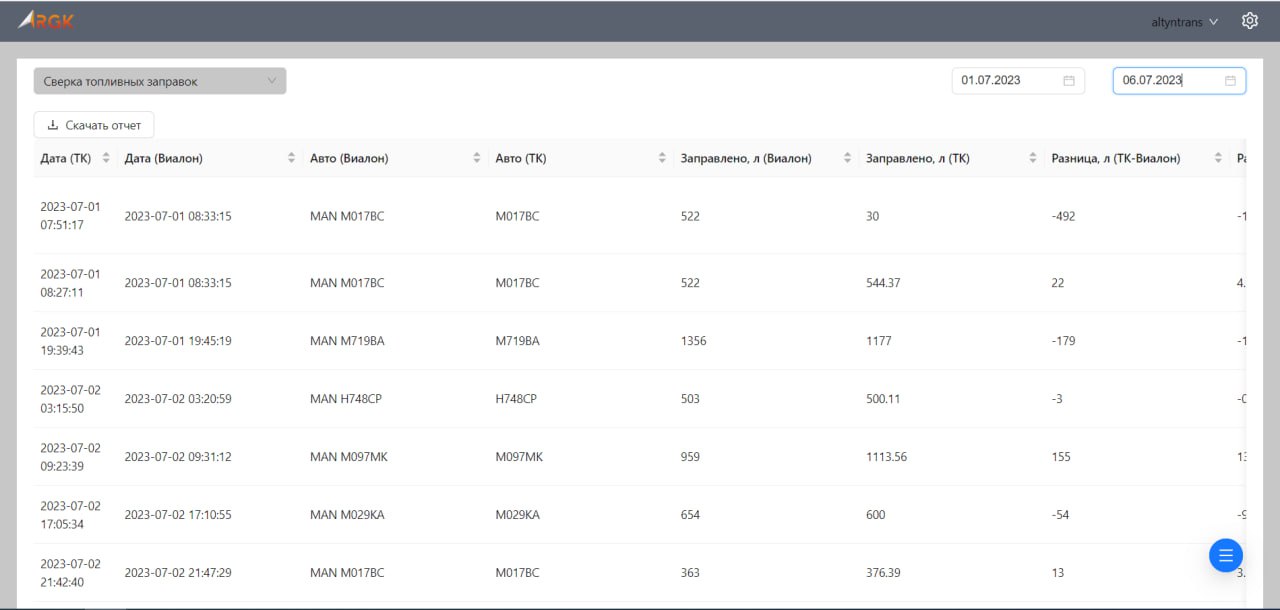Open calendar icon in end date field
Image resolution: width=1280 pixels, height=610 pixels.
tap(1230, 80)
